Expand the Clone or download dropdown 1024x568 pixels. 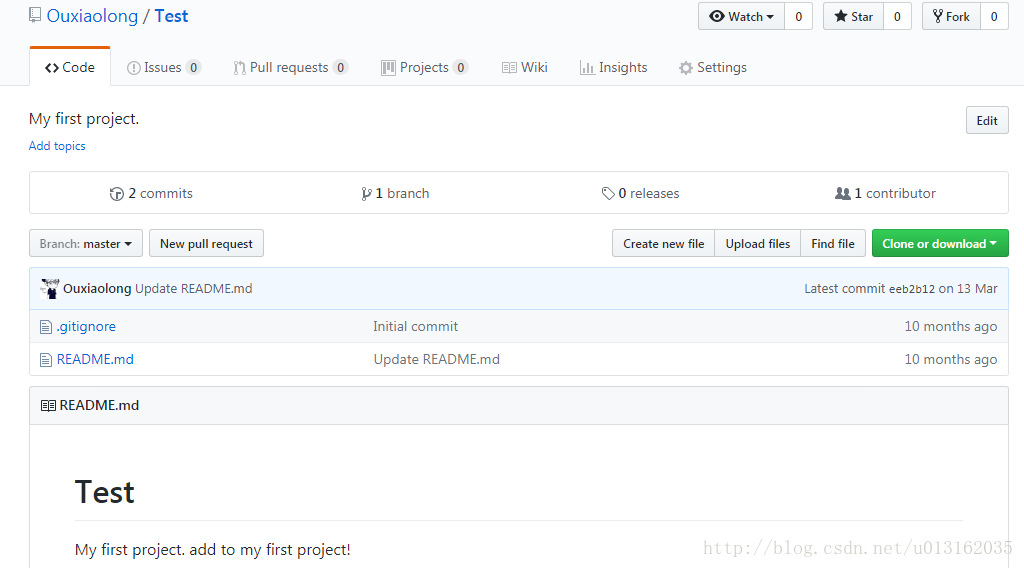coord(940,244)
